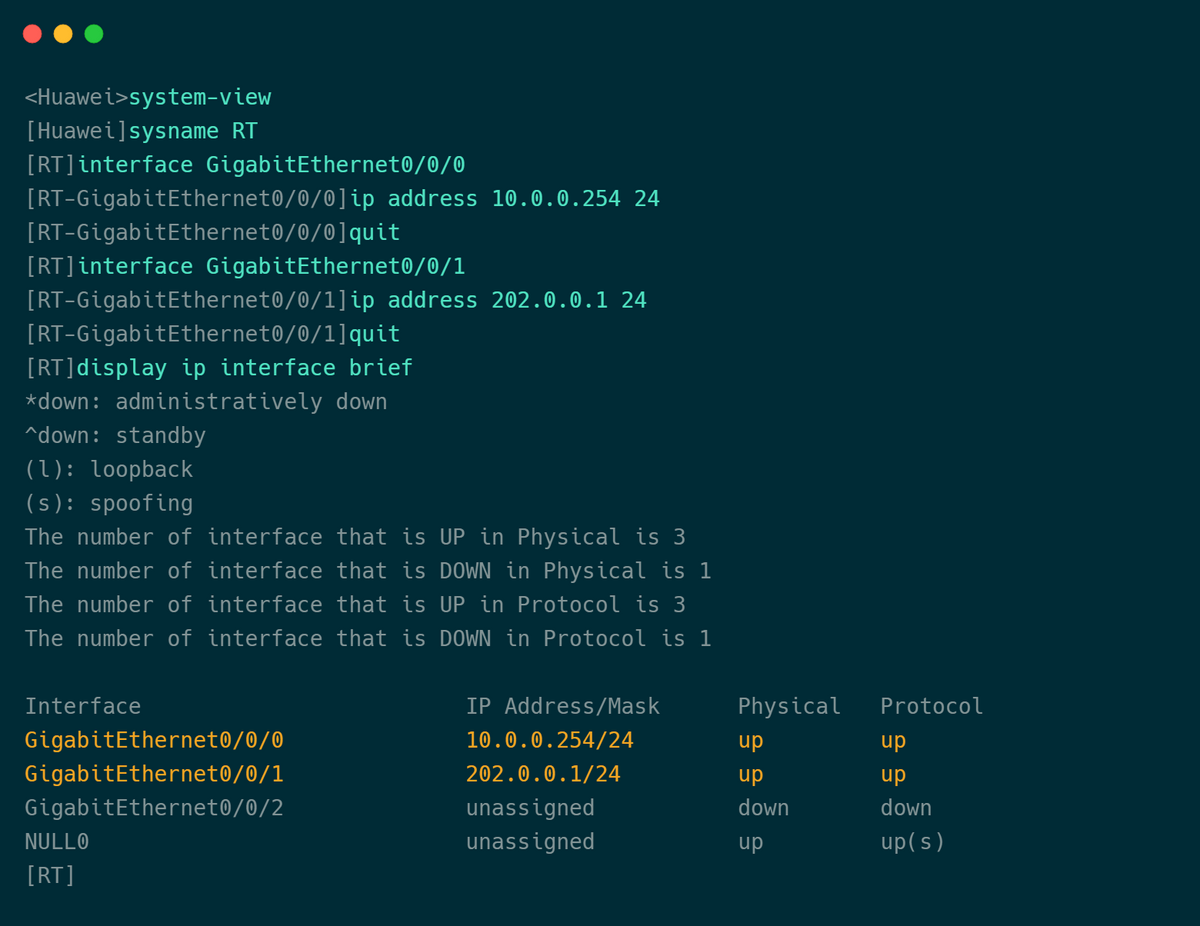Select the GigabitEthernet0/0/2 table row name

click(x=154, y=808)
